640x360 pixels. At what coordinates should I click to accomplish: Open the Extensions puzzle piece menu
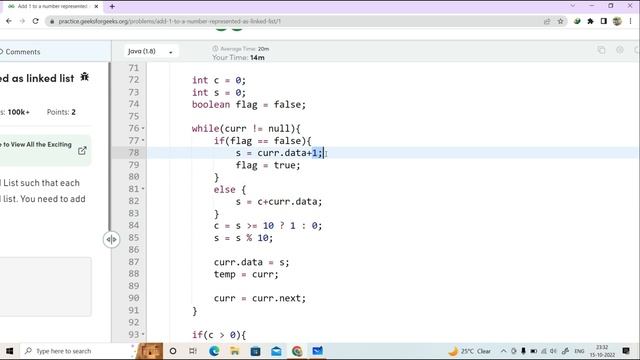590,21
